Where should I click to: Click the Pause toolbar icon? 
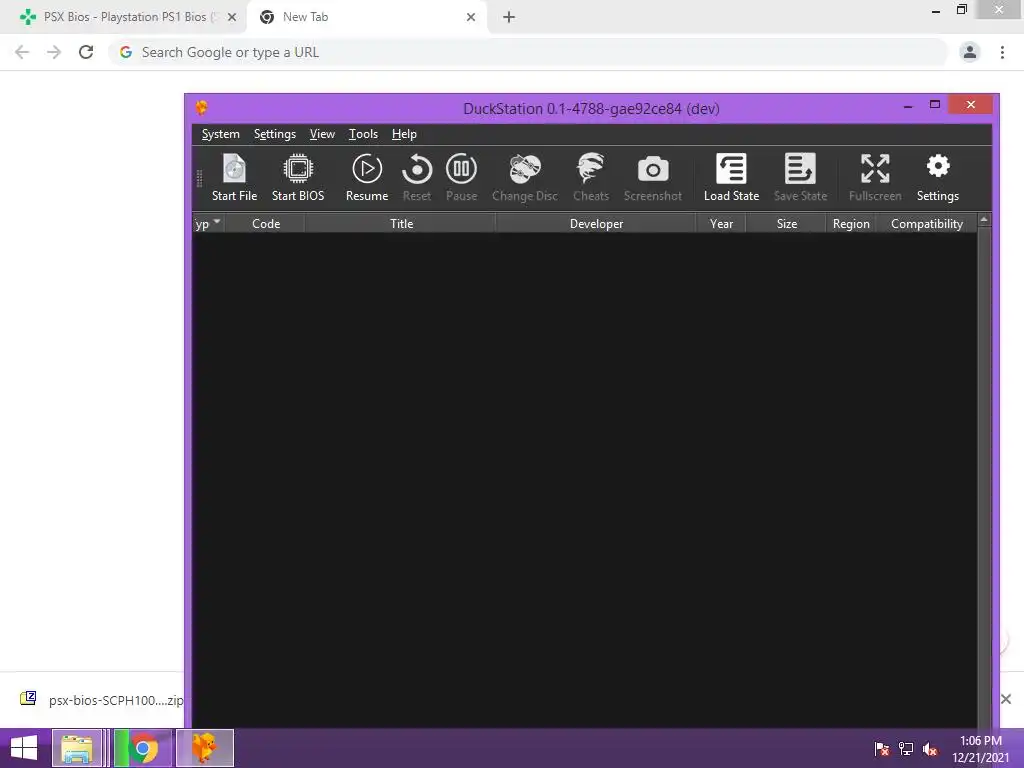point(461,177)
